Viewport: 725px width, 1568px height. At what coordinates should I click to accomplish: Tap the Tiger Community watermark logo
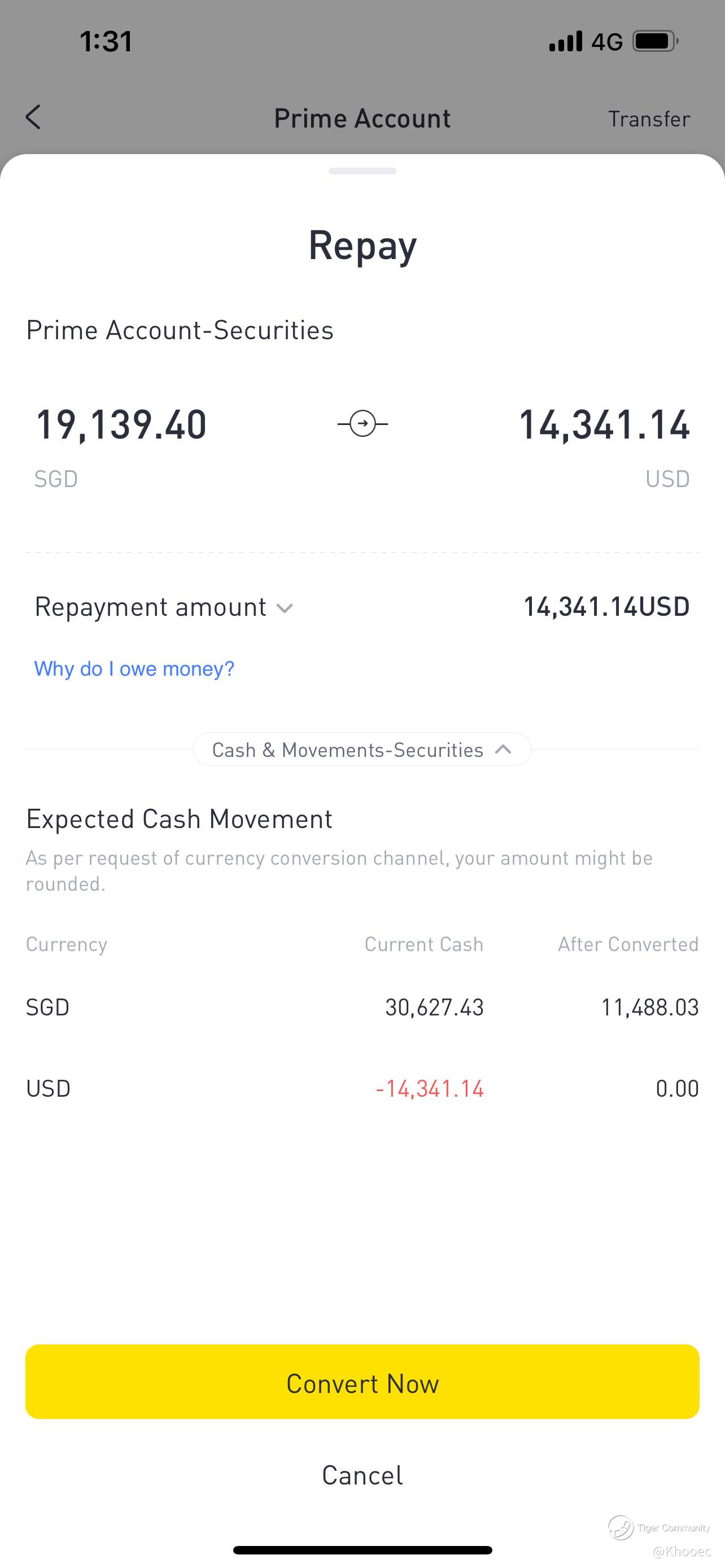pos(621,1527)
